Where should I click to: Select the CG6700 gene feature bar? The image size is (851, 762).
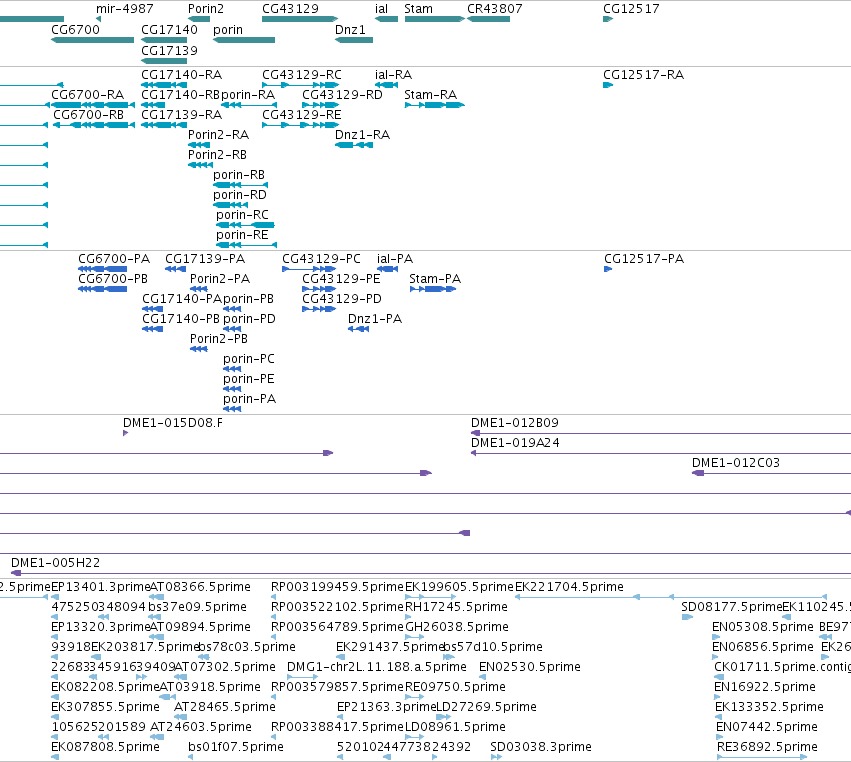click(92, 40)
